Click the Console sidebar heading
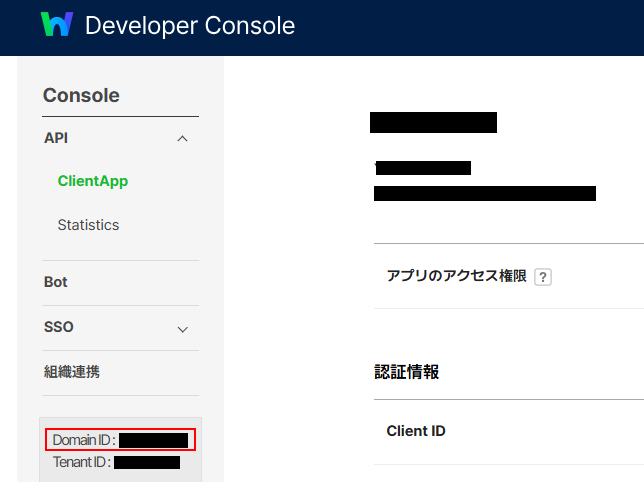Viewport: 644px width, 482px height. (81, 96)
